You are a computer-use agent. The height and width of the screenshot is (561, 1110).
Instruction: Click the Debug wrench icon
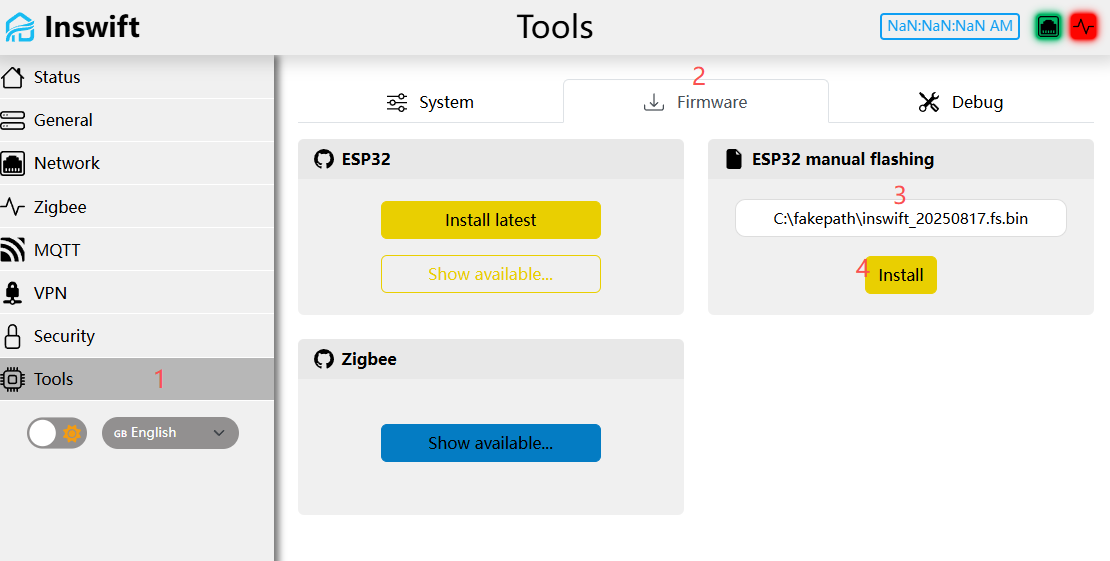[928, 102]
